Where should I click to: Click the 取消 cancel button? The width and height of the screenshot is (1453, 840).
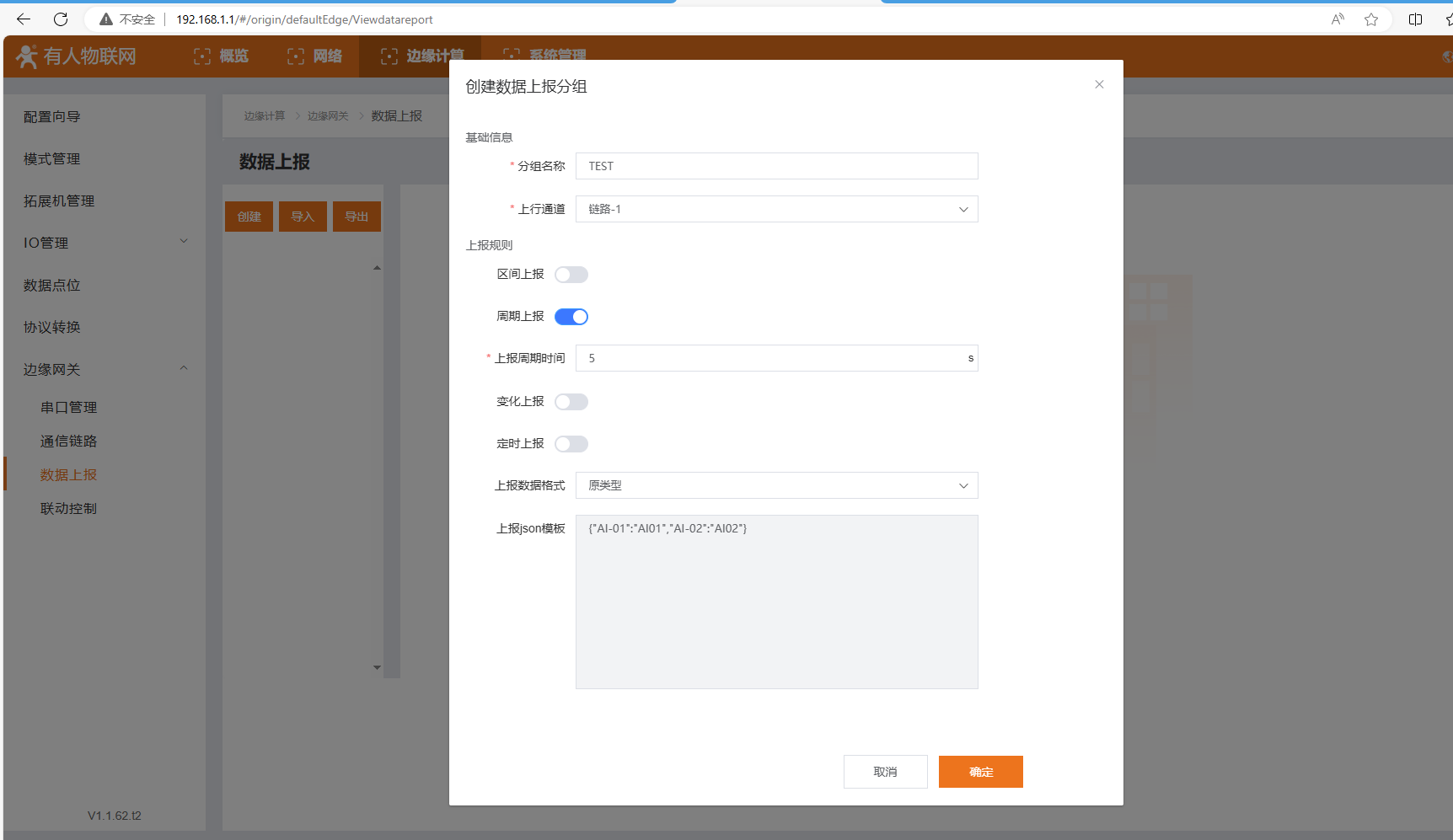885,772
